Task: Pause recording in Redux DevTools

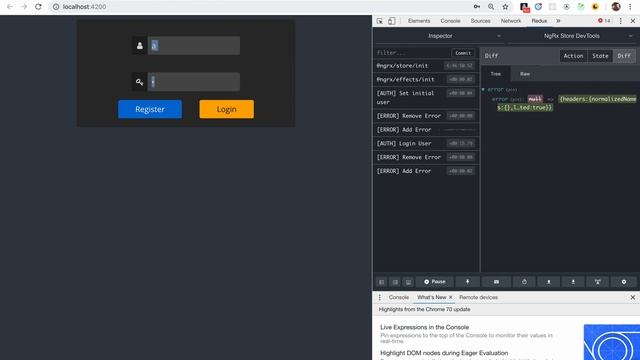Action: (x=435, y=282)
